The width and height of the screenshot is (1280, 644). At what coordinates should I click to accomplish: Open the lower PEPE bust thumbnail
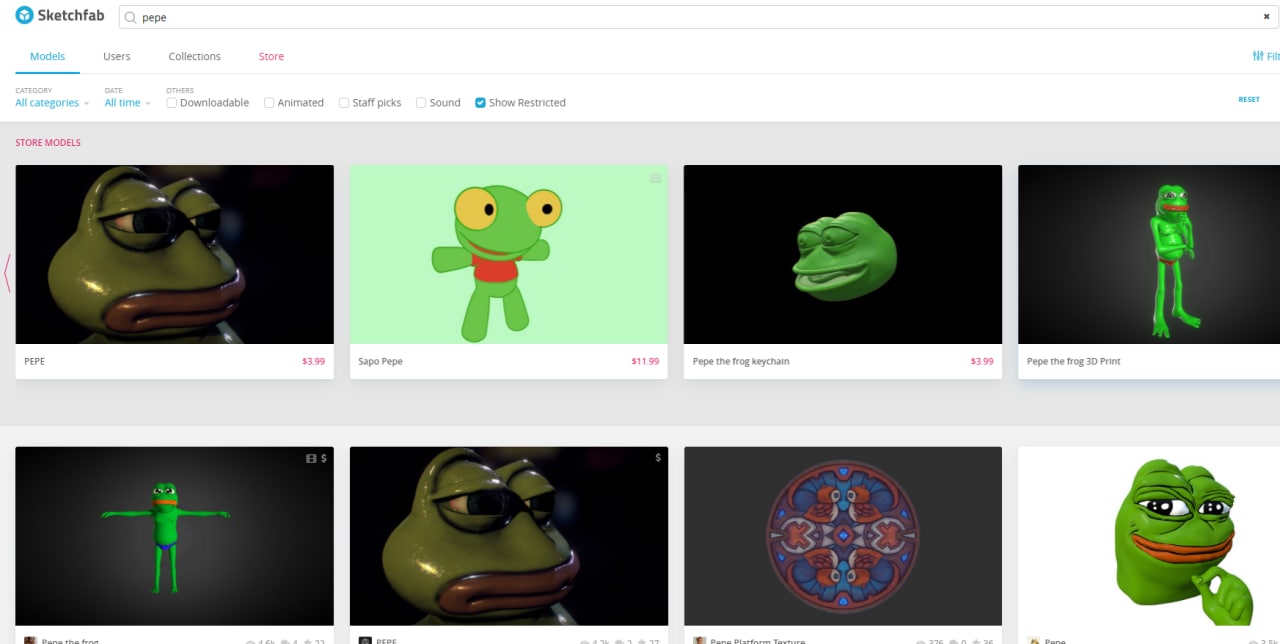click(x=509, y=536)
